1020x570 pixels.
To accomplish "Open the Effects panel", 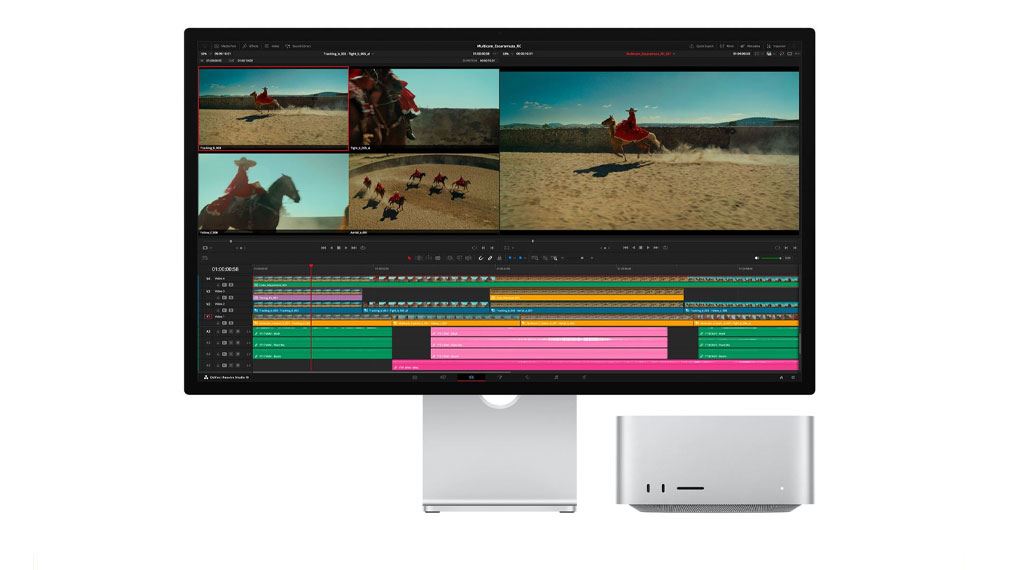I will (251, 46).
